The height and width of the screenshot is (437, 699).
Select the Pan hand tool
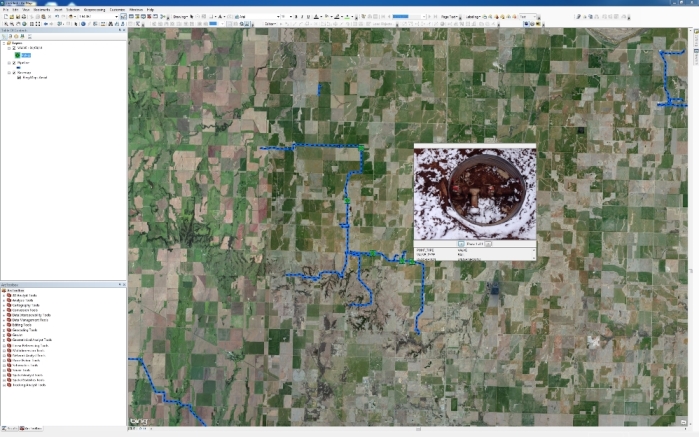pos(18,24)
